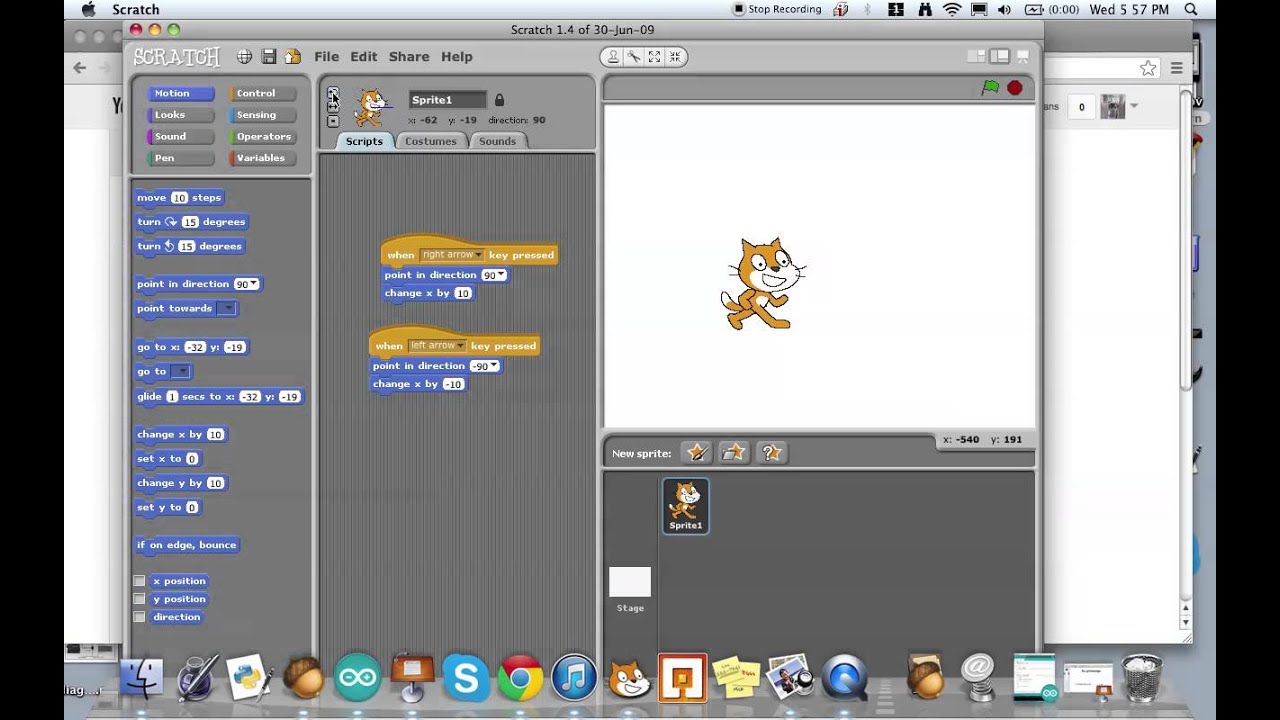Open the Chrome hamburger menu in browser window
The width and height of the screenshot is (1280, 720).
(x=1177, y=68)
